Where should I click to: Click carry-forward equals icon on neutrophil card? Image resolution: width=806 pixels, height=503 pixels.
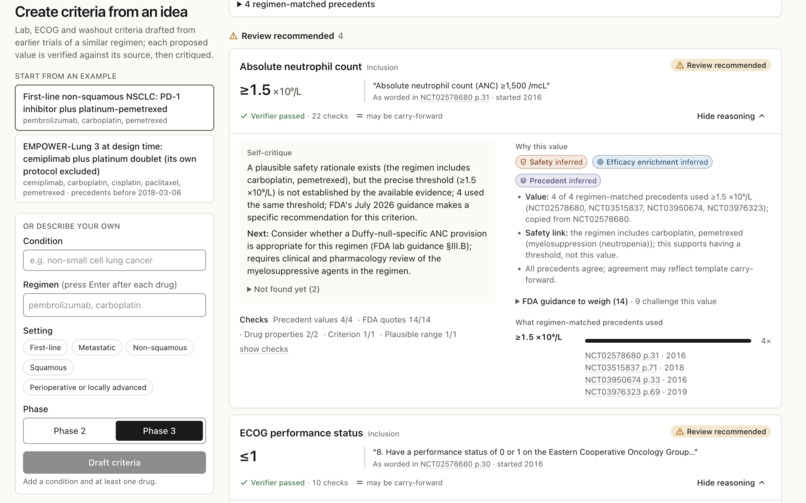point(360,116)
